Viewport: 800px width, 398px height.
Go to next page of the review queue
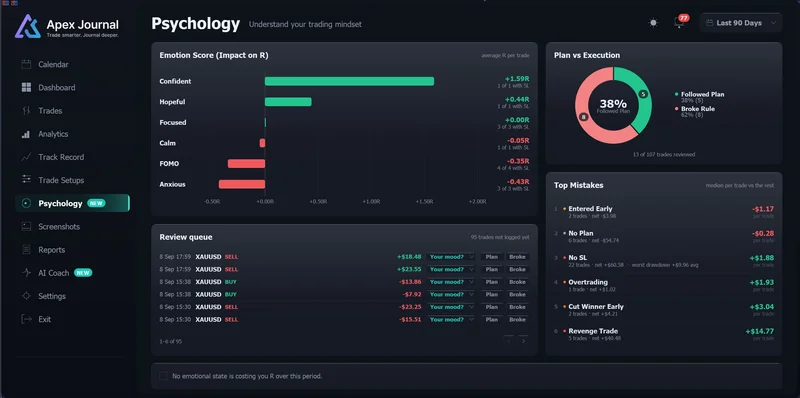pos(523,341)
